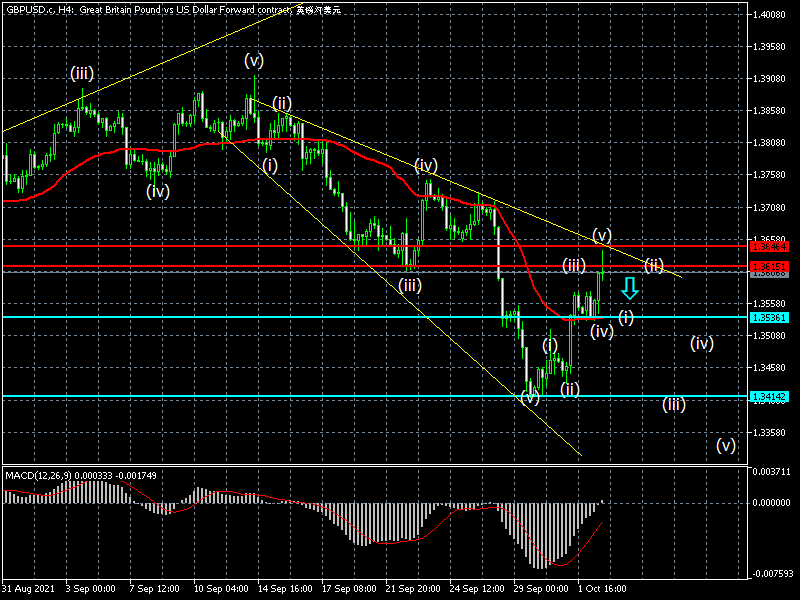Click the 0.003711 MACD scale value
Screen dimensions: 800x600
771,471
